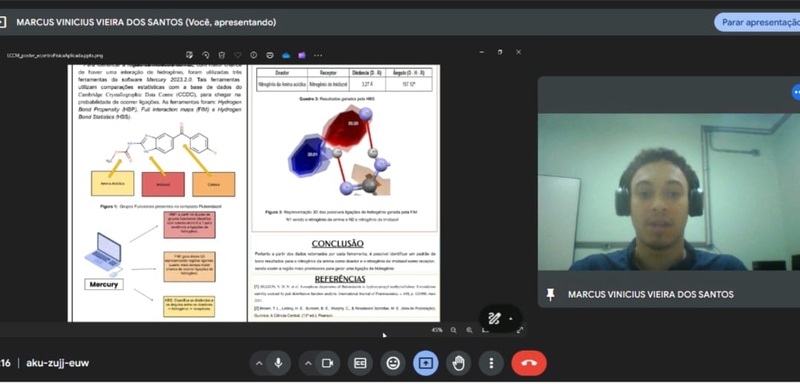
Task: Delete image using trash icon in viewer toolbar
Action: point(221,55)
